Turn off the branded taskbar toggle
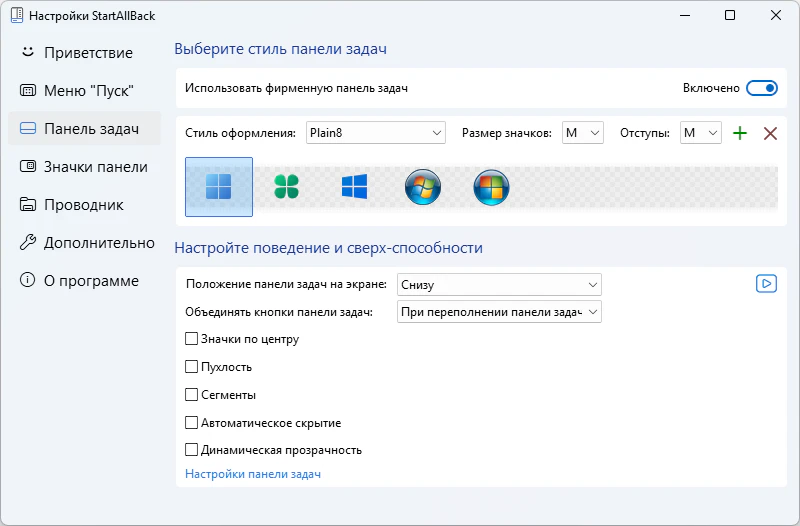Viewport: 800px width, 526px height. (x=762, y=88)
